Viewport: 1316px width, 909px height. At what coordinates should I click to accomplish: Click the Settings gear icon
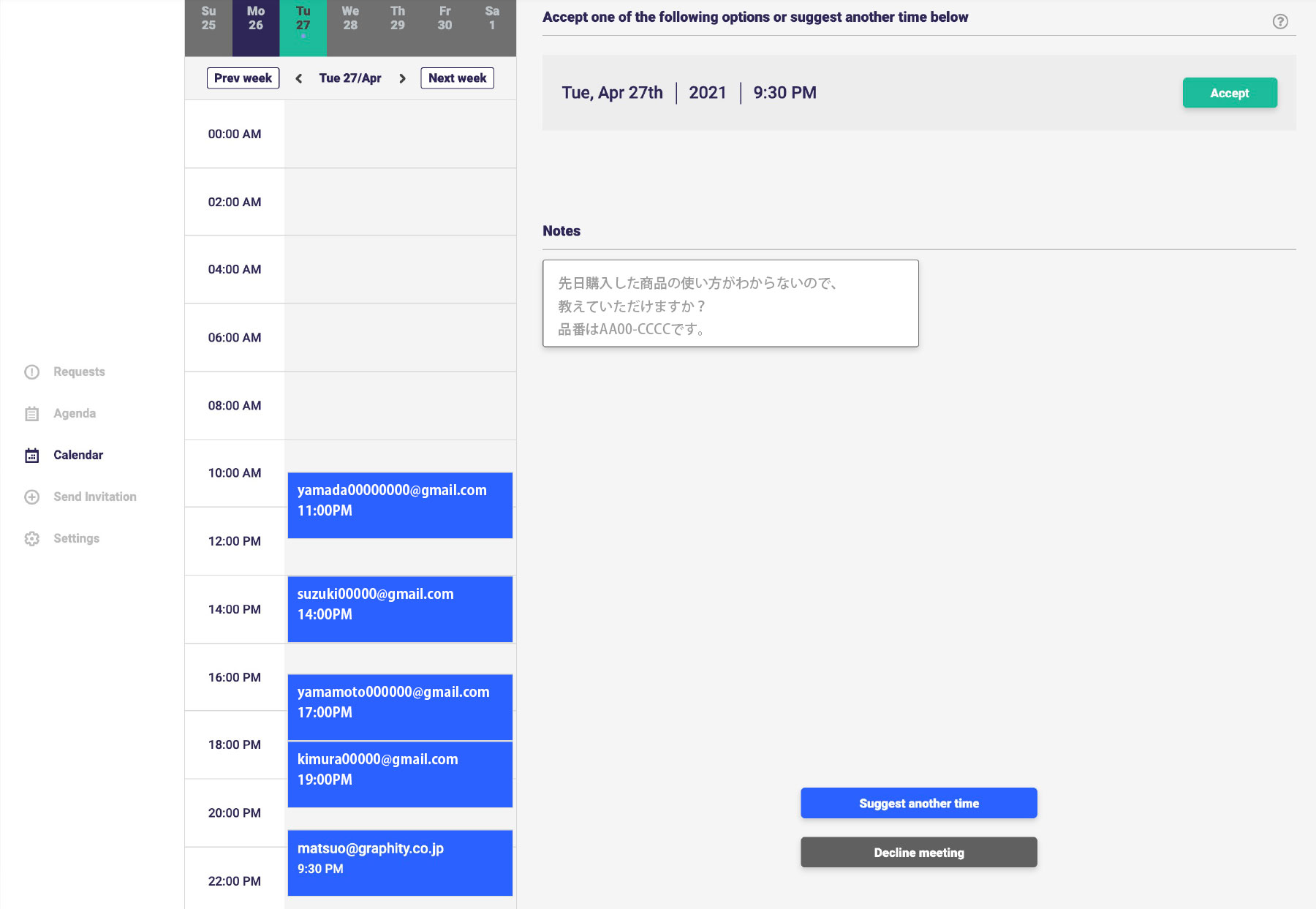coord(32,539)
